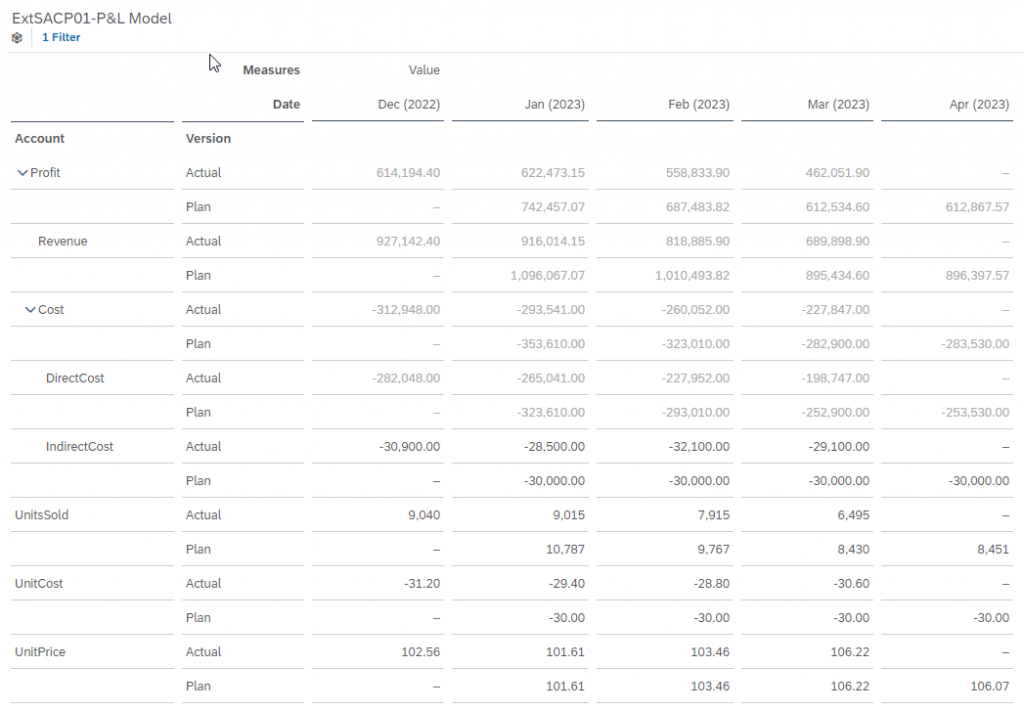The image size is (1024, 711).
Task: Click Cost plan April value -283,530.00
Action: point(975,344)
